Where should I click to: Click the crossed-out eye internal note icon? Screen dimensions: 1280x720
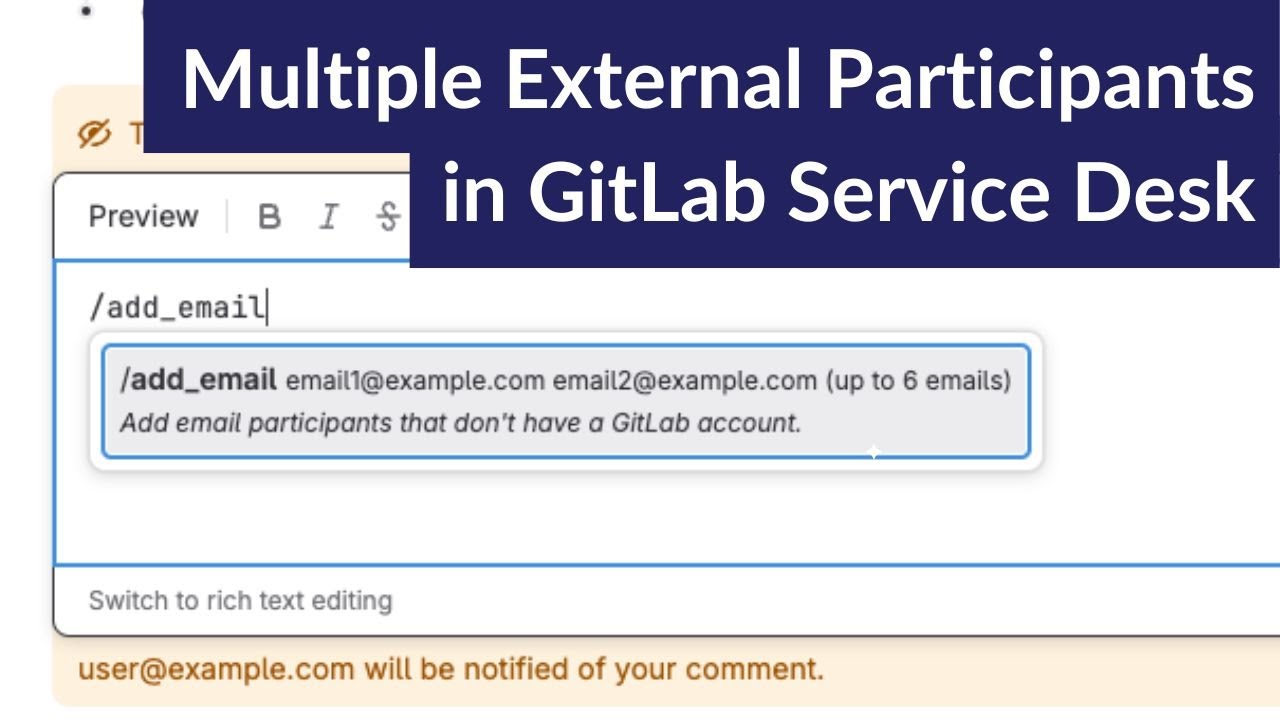pyautogui.click(x=94, y=134)
